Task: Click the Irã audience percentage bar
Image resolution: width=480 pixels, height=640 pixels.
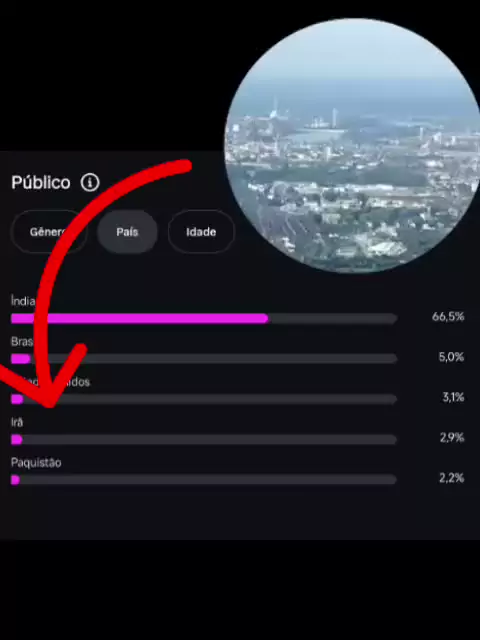Action: [x=204, y=440]
